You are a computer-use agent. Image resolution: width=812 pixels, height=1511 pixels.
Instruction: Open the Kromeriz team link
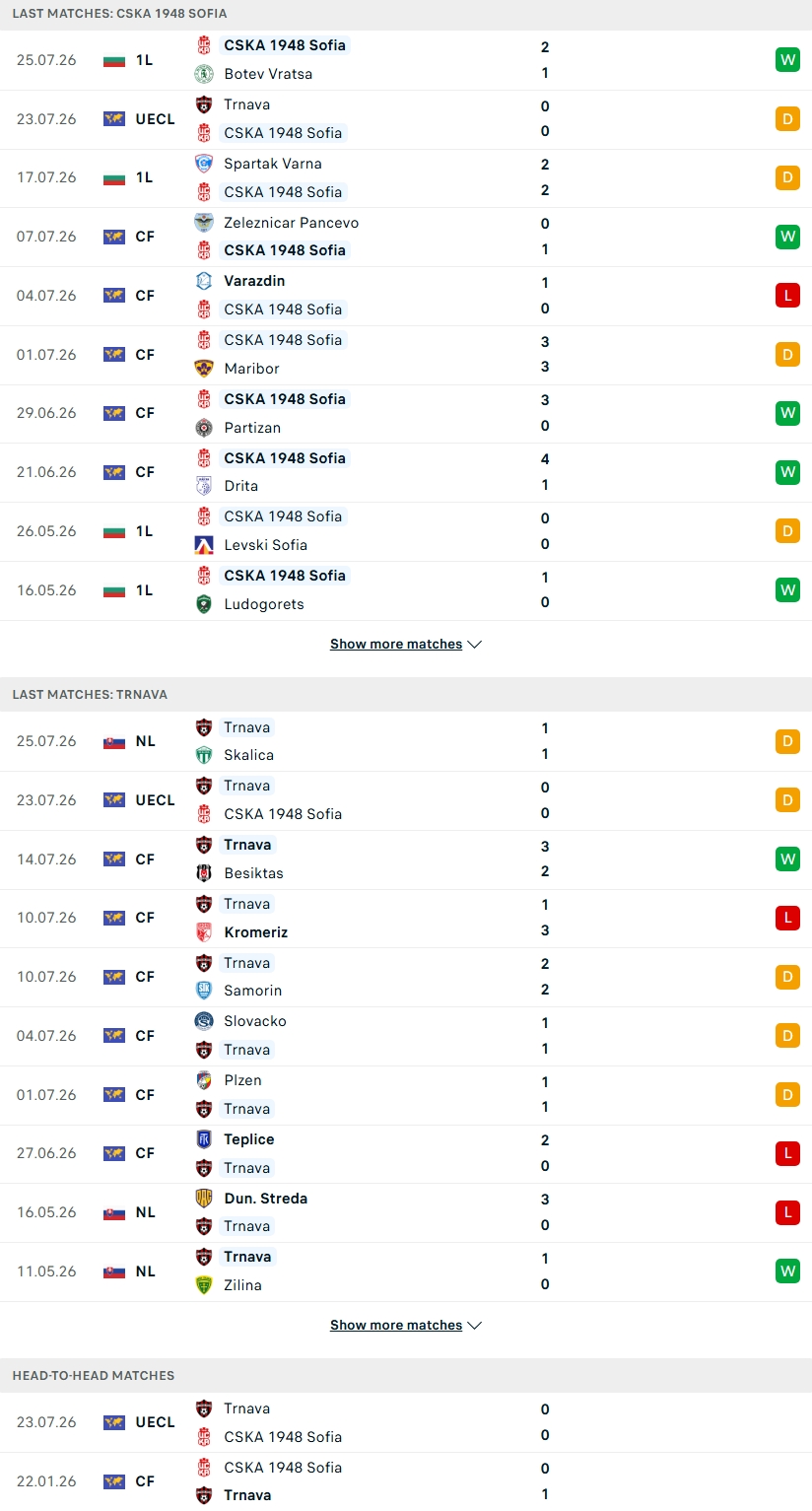point(256,931)
